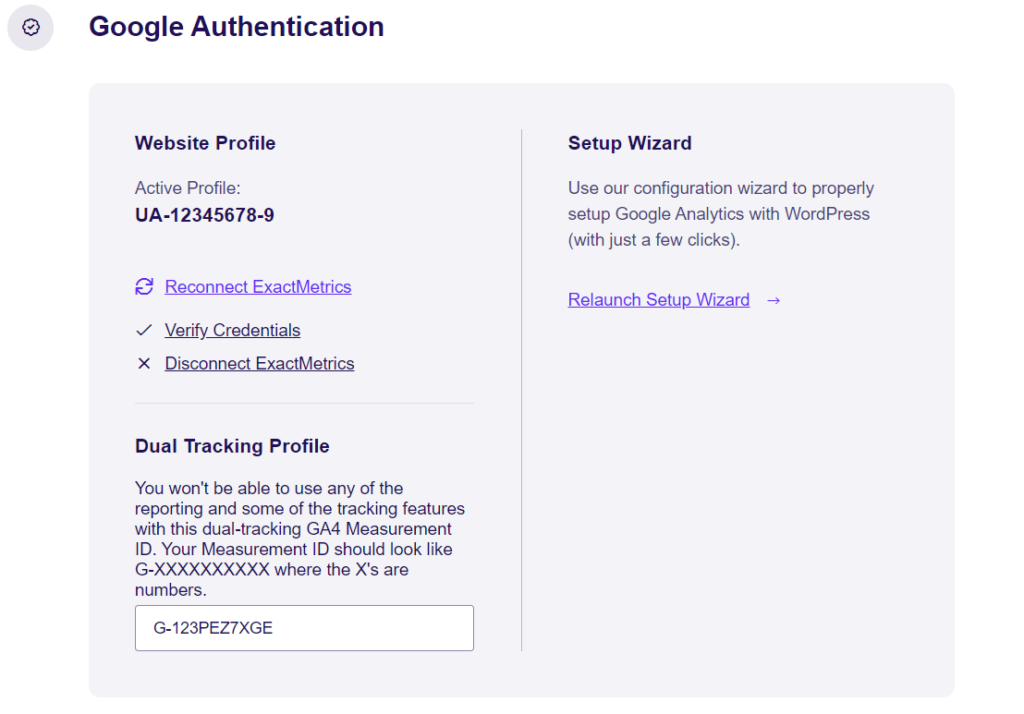Click the UA-12345678-9 active profile text

(204, 214)
